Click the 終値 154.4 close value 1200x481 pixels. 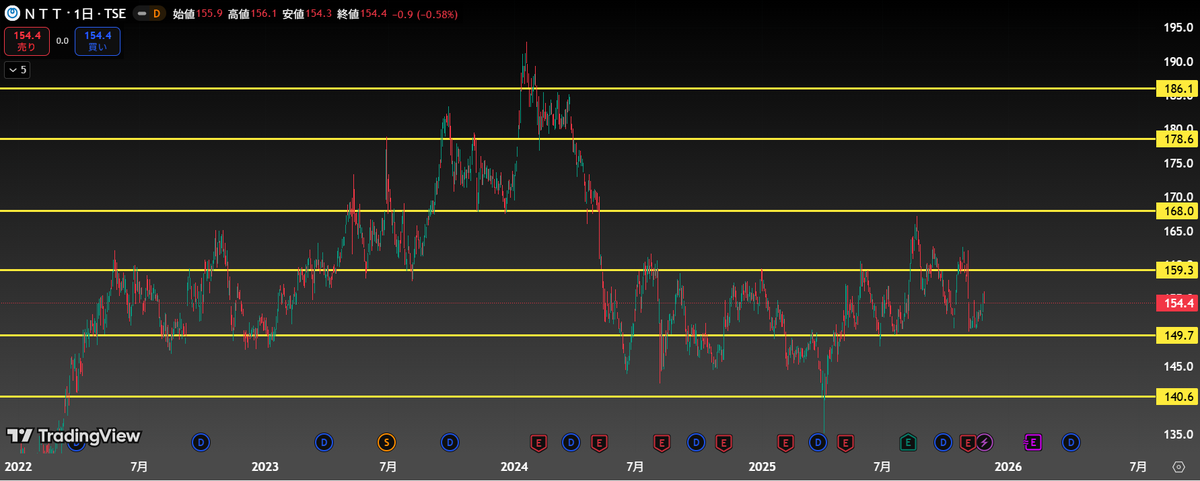[x=362, y=15]
